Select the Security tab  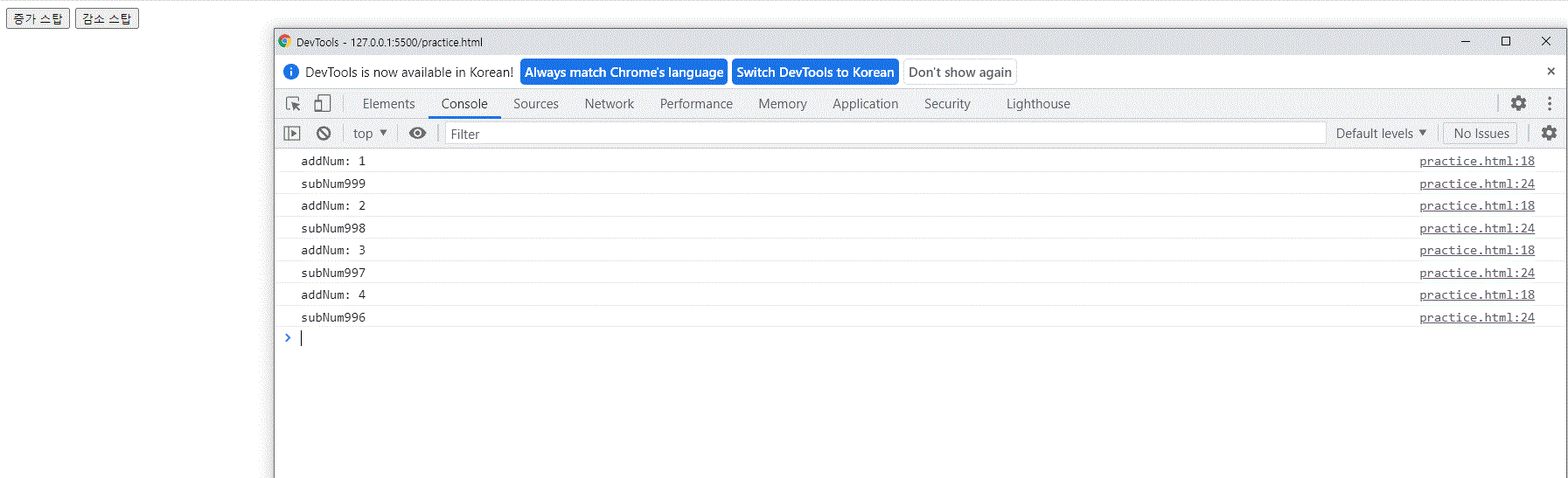pyautogui.click(x=947, y=104)
